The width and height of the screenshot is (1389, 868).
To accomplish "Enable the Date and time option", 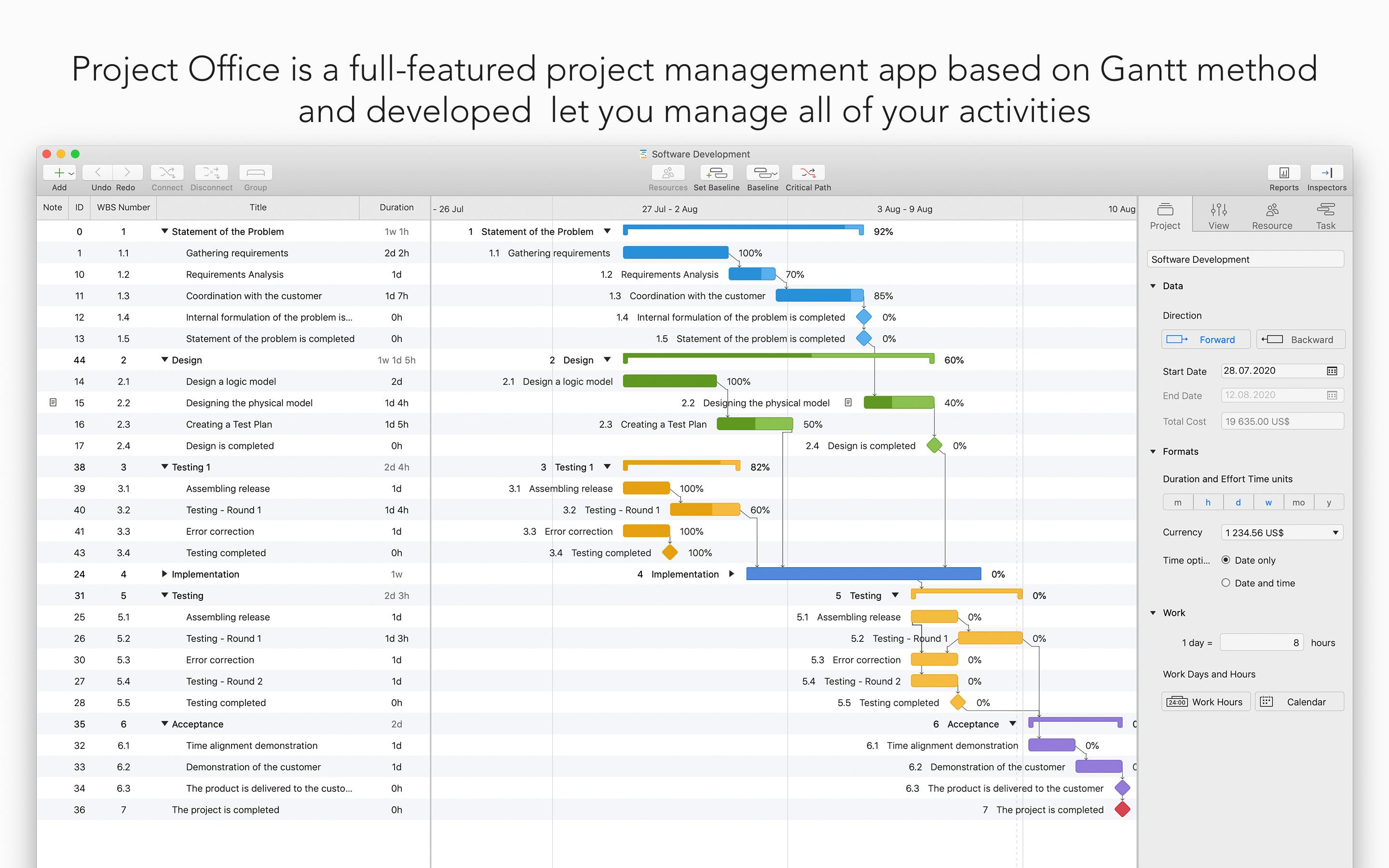I will click(x=1226, y=583).
